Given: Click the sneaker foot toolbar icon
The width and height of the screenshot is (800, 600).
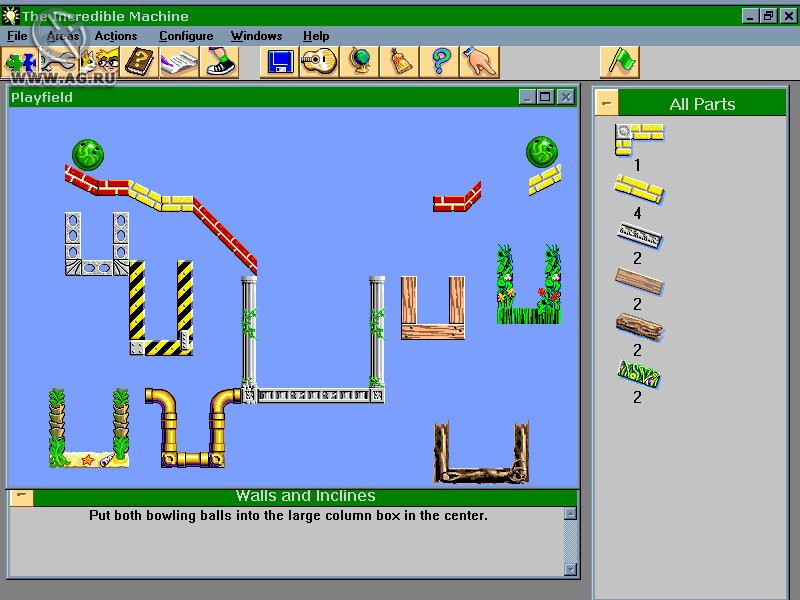Looking at the screenshot, I should 219,62.
